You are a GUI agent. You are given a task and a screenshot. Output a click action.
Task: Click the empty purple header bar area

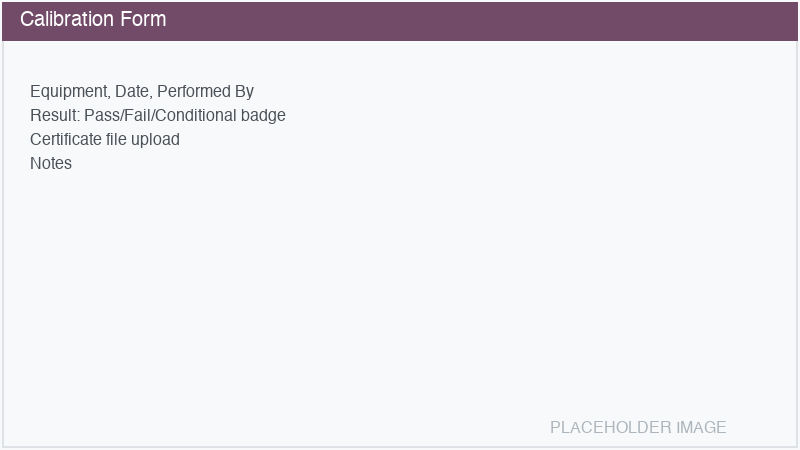point(480,20)
